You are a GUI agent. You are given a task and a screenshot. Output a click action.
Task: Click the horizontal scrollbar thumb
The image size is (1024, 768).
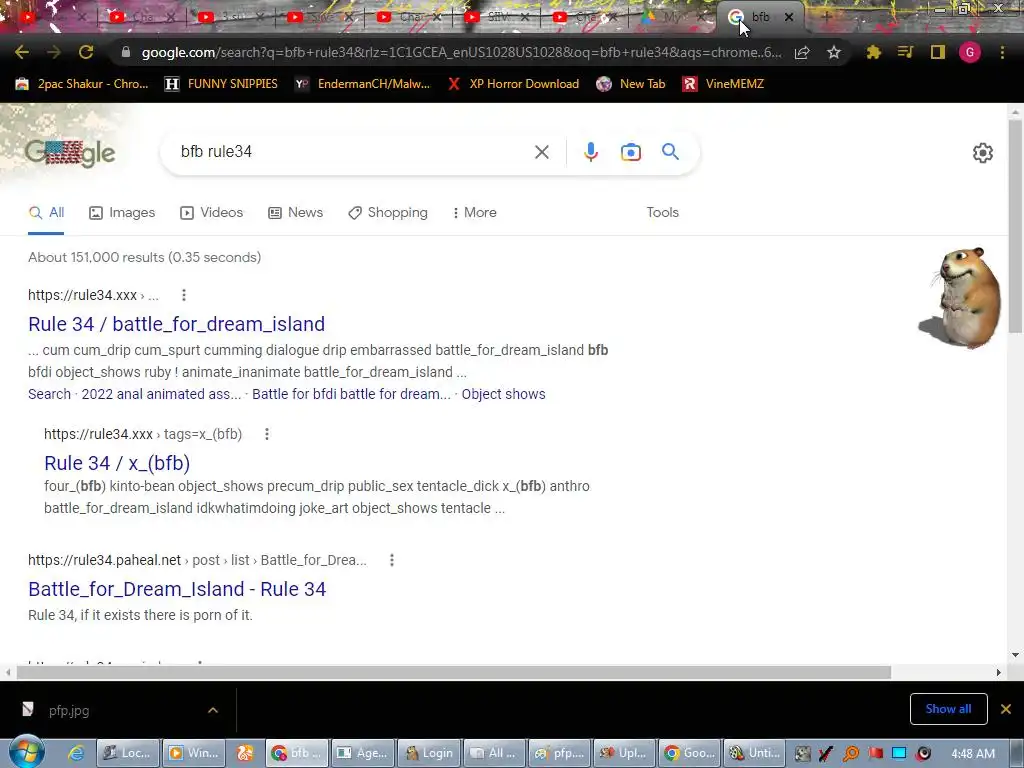[x=454, y=672]
